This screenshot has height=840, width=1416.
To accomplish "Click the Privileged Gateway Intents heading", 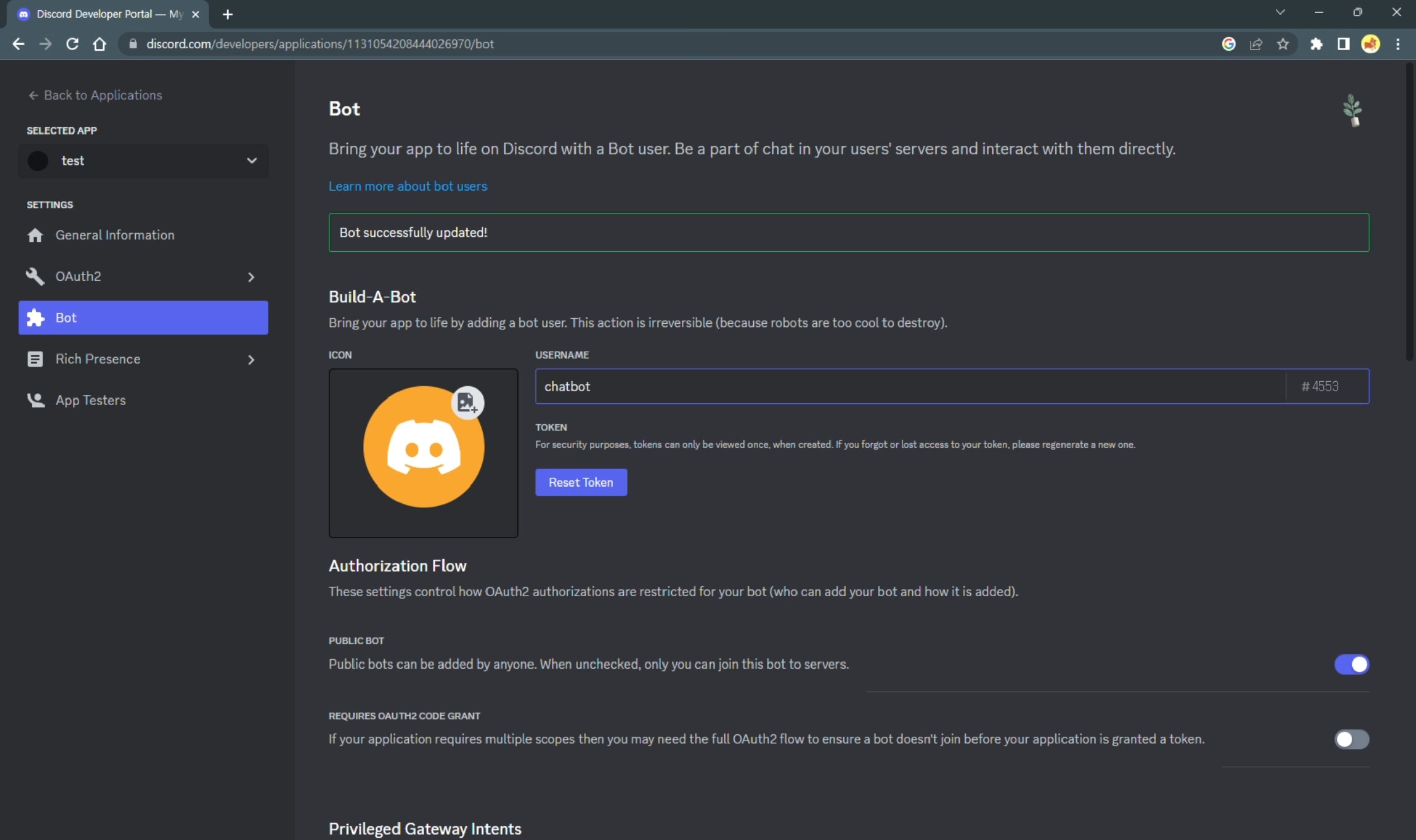I will tap(424, 829).
